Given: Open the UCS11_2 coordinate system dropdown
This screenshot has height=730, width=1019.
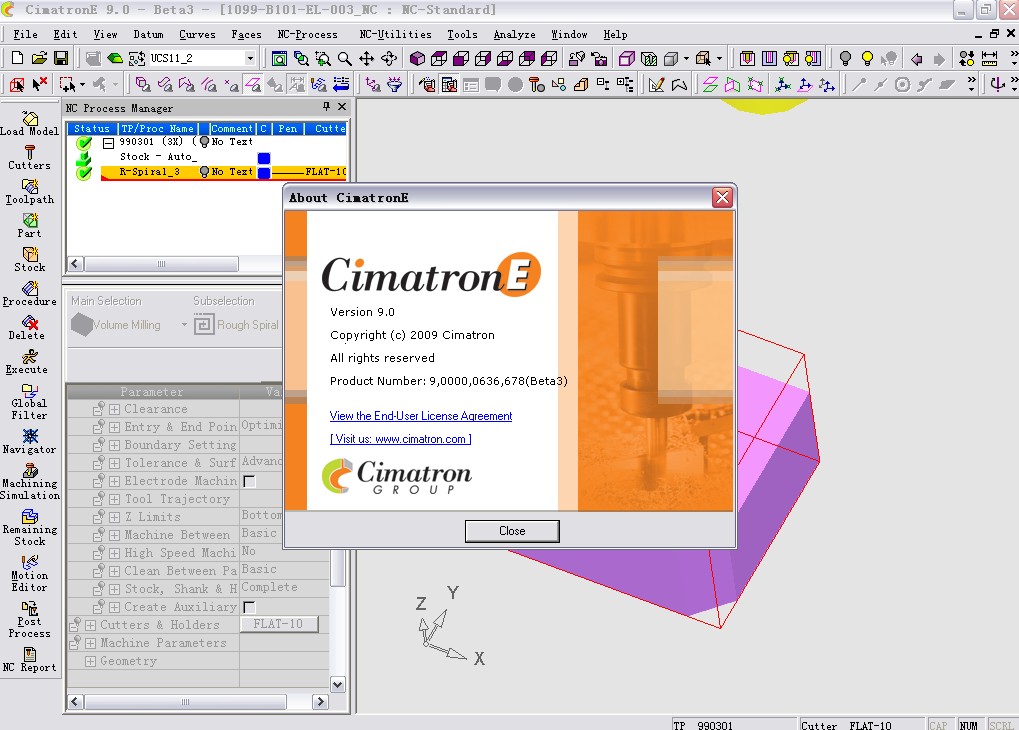Looking at the screenshot, I should tap(250, 59).
